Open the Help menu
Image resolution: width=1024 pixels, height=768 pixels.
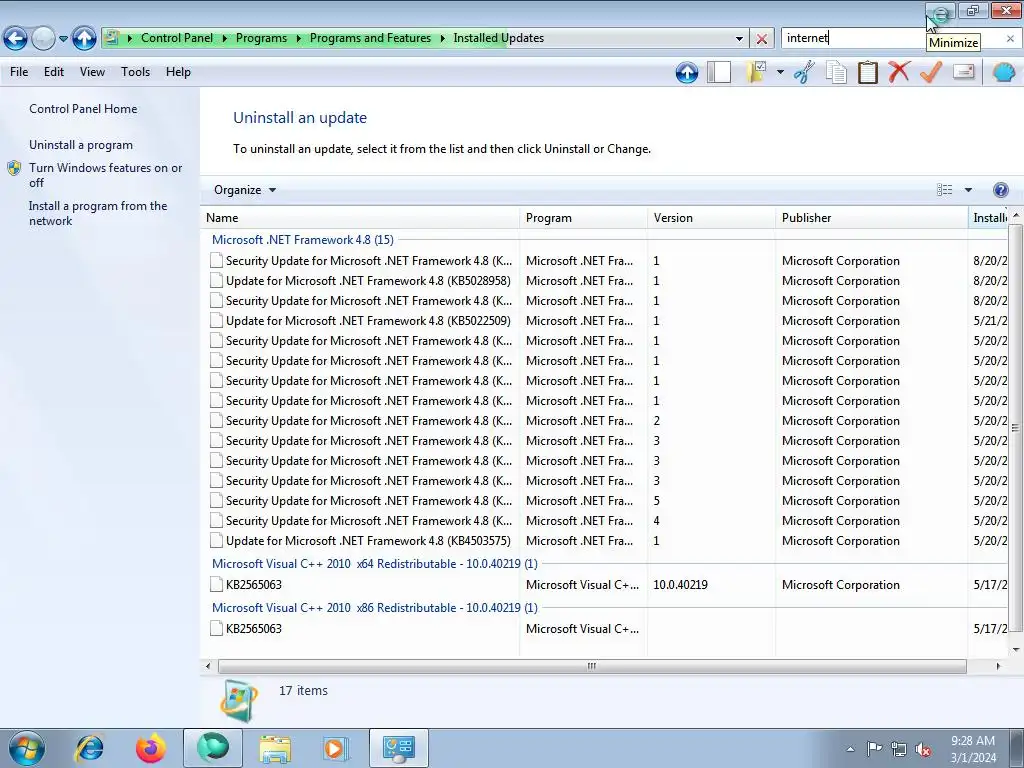pyautogui.click(x=178, y=72)
